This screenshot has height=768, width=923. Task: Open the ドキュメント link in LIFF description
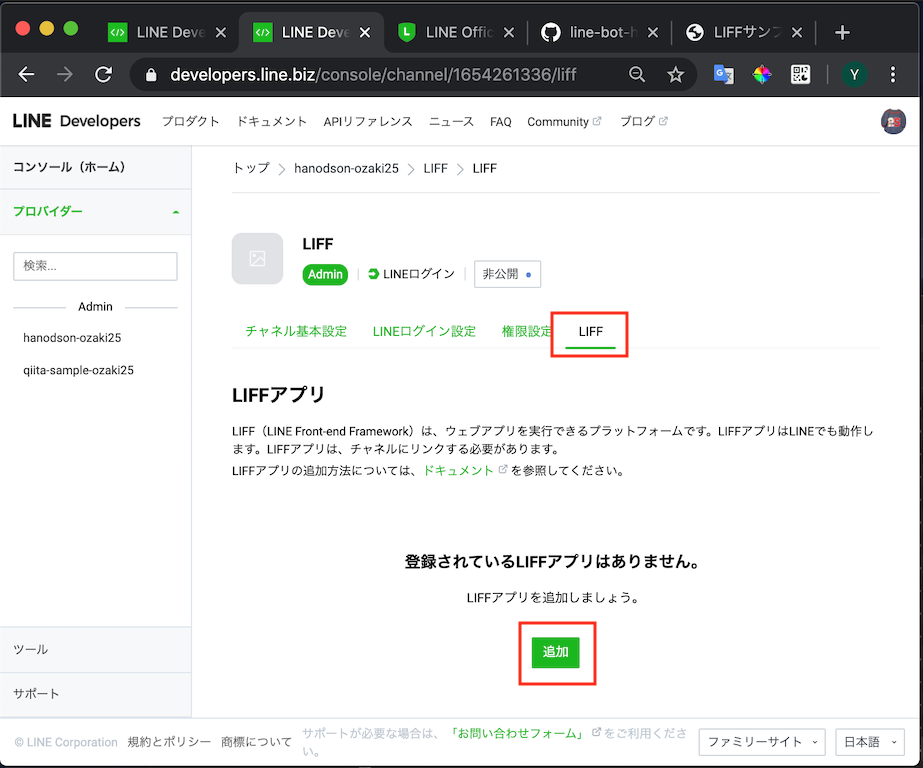pos(458,470)
